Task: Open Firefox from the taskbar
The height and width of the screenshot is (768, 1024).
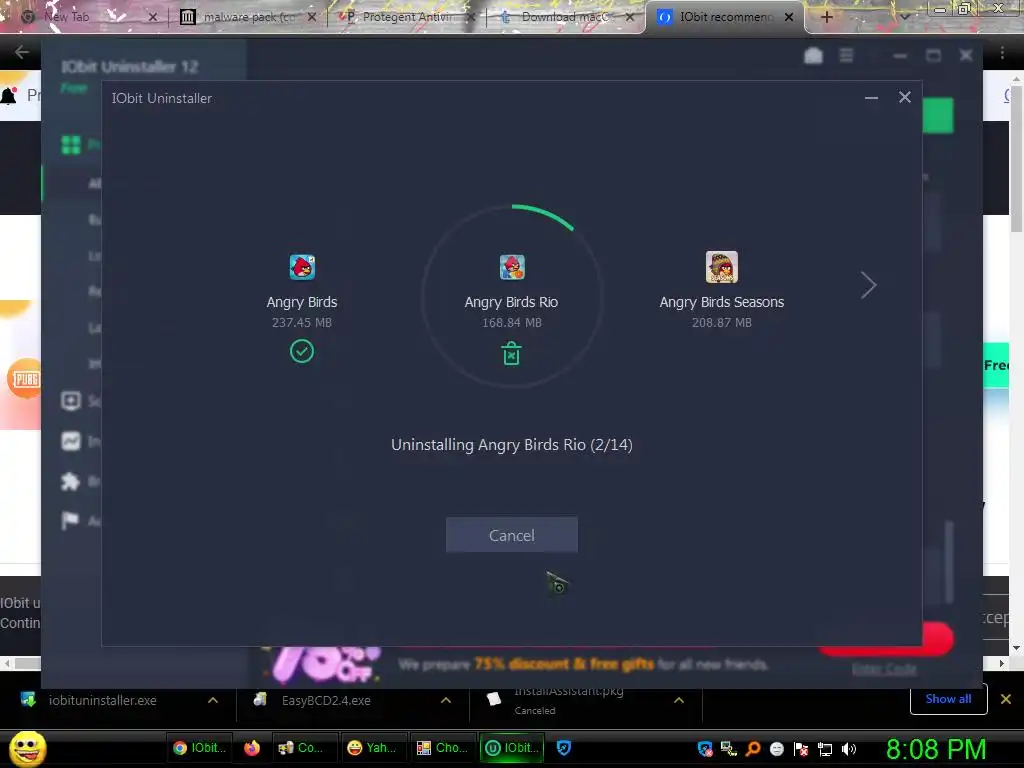Action: tap(251, 748)
